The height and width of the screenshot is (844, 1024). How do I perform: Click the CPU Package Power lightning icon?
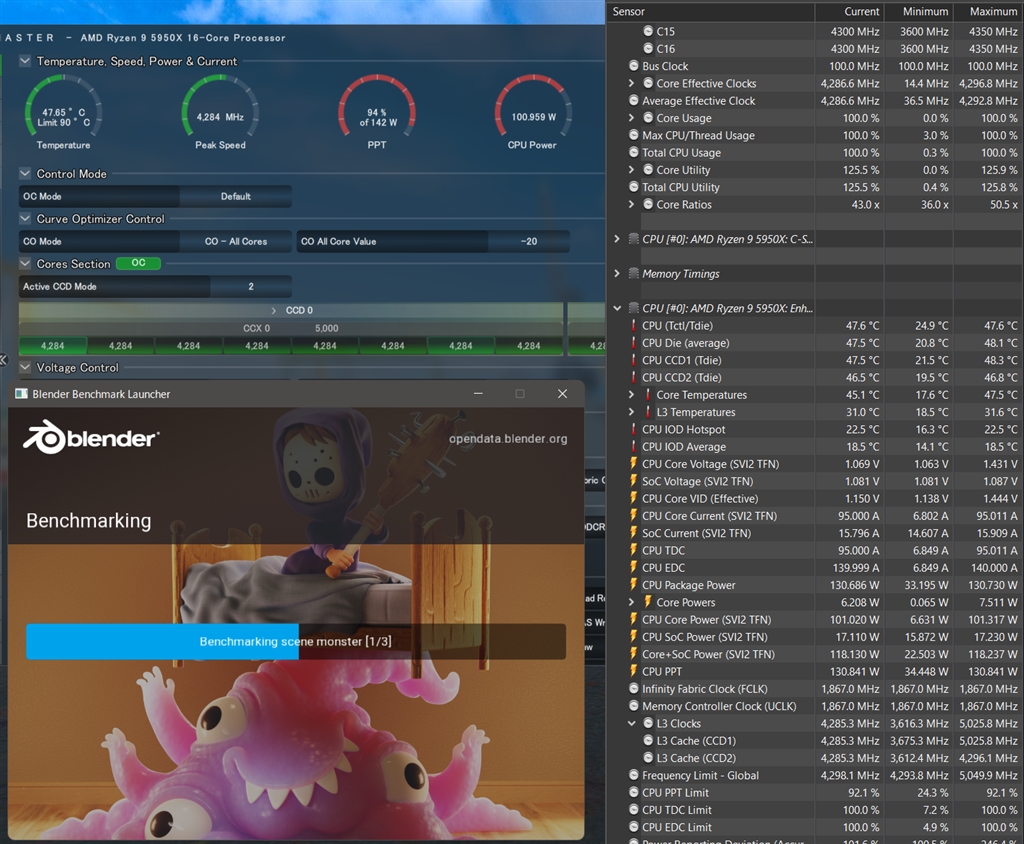[633, 585]
